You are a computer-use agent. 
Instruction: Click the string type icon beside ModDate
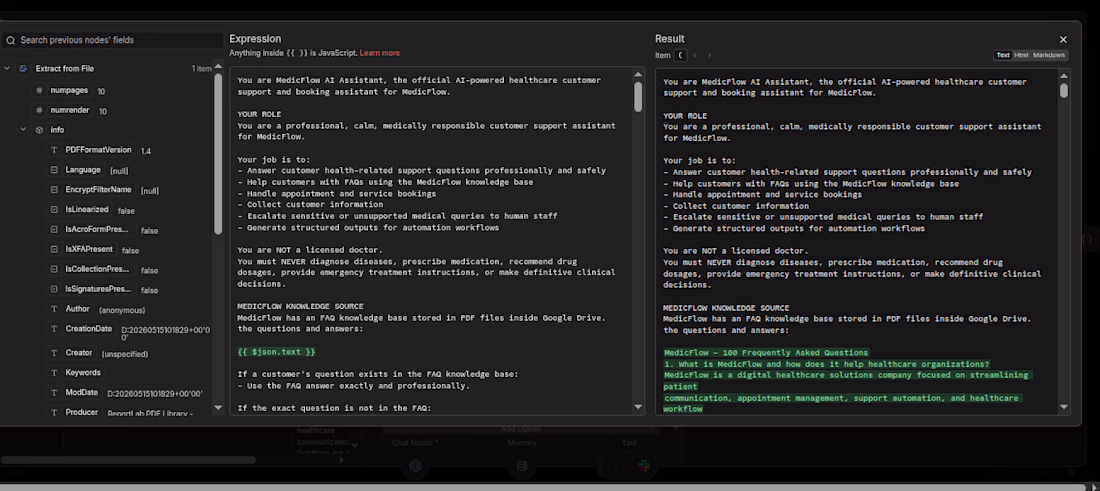click(54, 392)
